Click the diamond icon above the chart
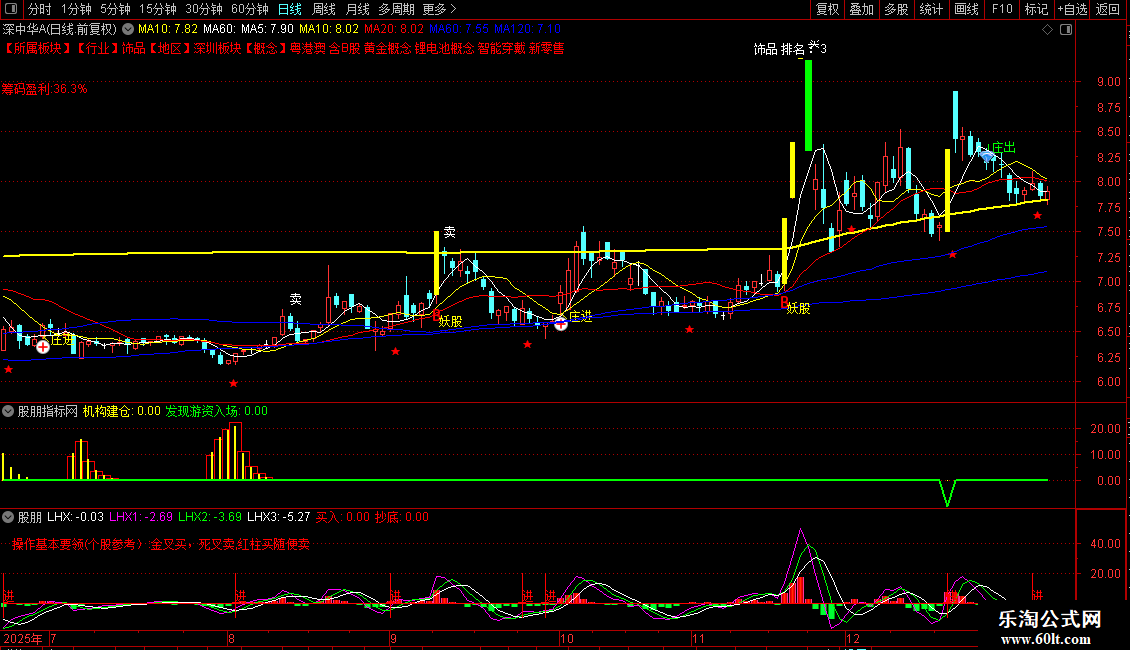This screenshot has width=1130, height=650. coord(1047,30)
